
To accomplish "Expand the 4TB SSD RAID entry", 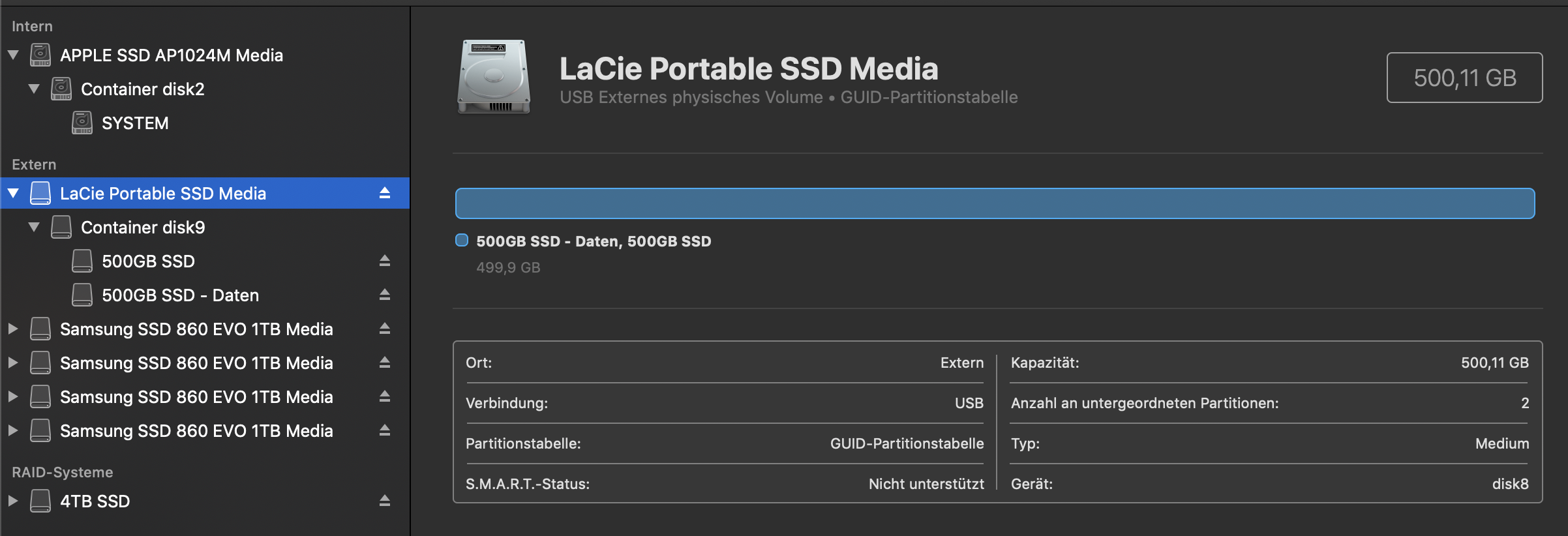I will point(13,501).
